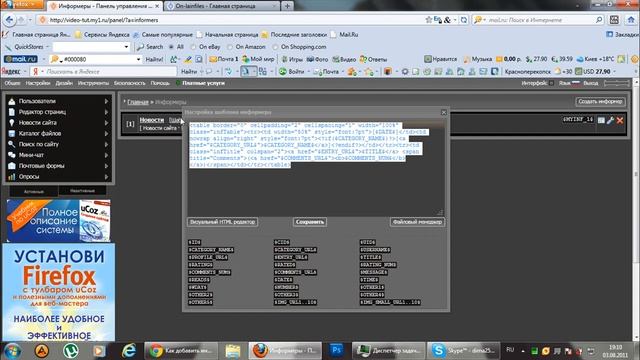This screenshot has width=640, height=360.
Task: Open the Инструменты panel menu
Action: coord(93,83)
